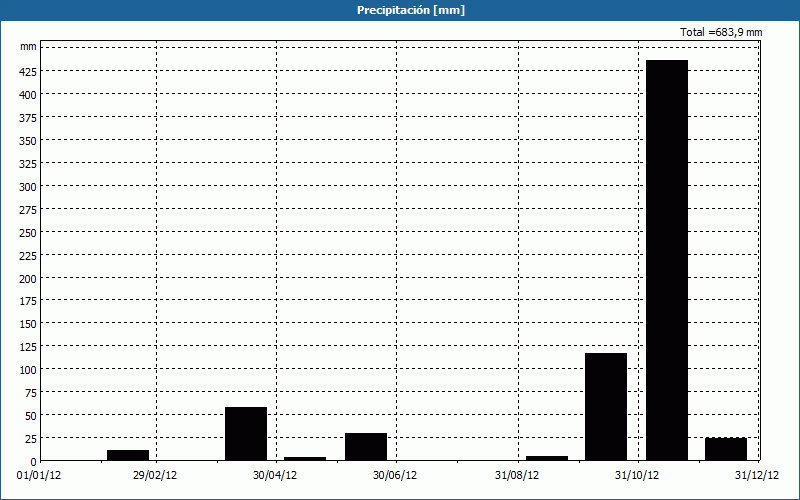Image resolution: width=800 pixels, height=500 pixels.
Task: Click the 425 value on y-axis
Action: point(27,72)
